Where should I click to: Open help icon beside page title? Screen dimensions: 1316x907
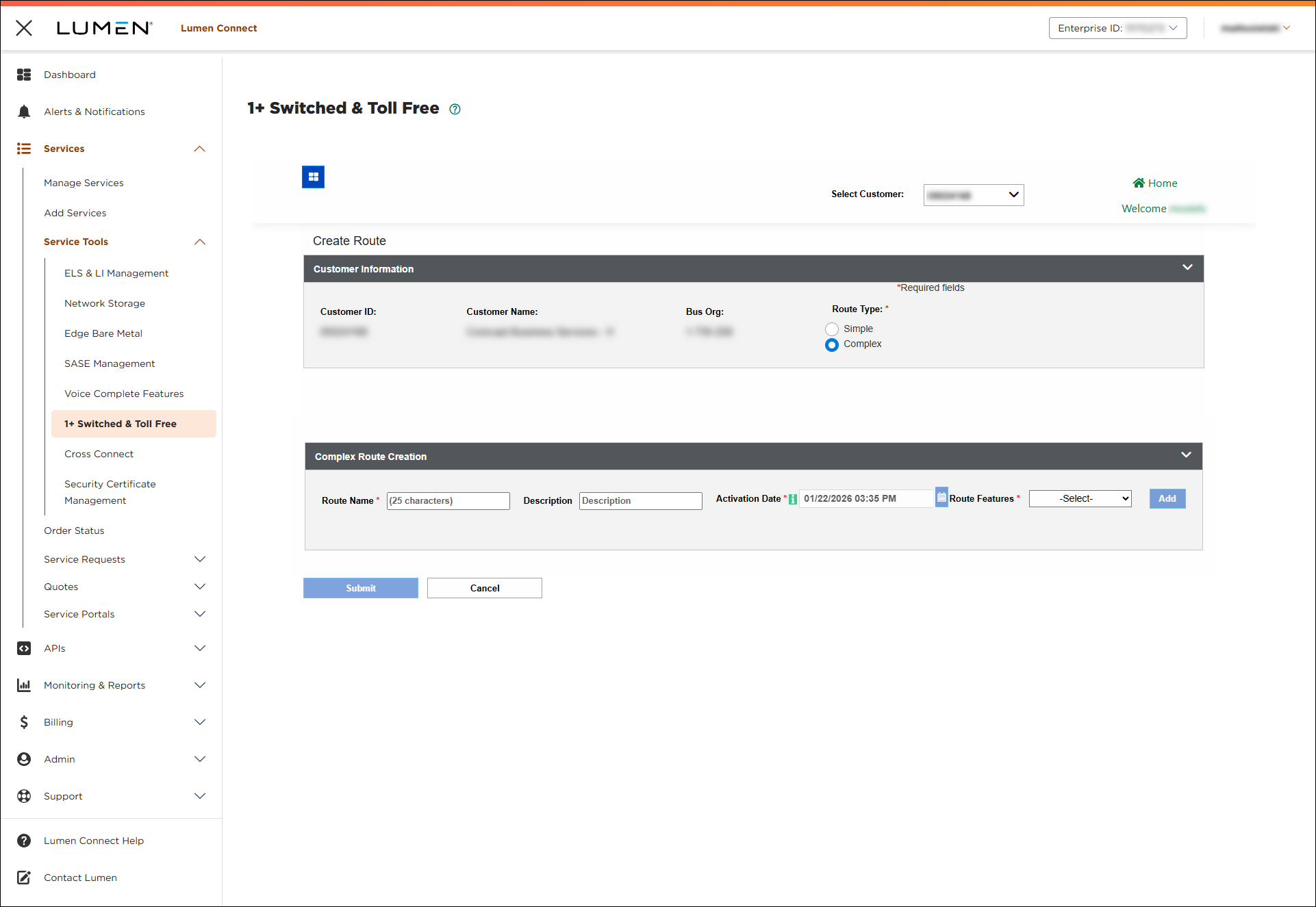point(455,109)
